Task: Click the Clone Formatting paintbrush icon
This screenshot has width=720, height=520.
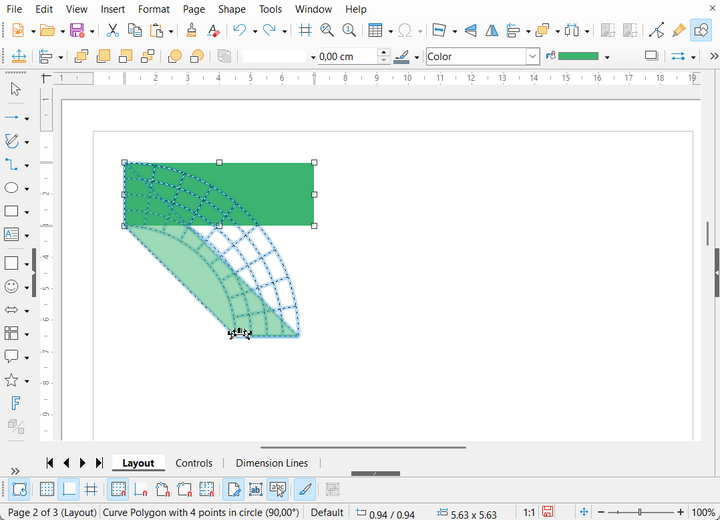Action: 191,31
